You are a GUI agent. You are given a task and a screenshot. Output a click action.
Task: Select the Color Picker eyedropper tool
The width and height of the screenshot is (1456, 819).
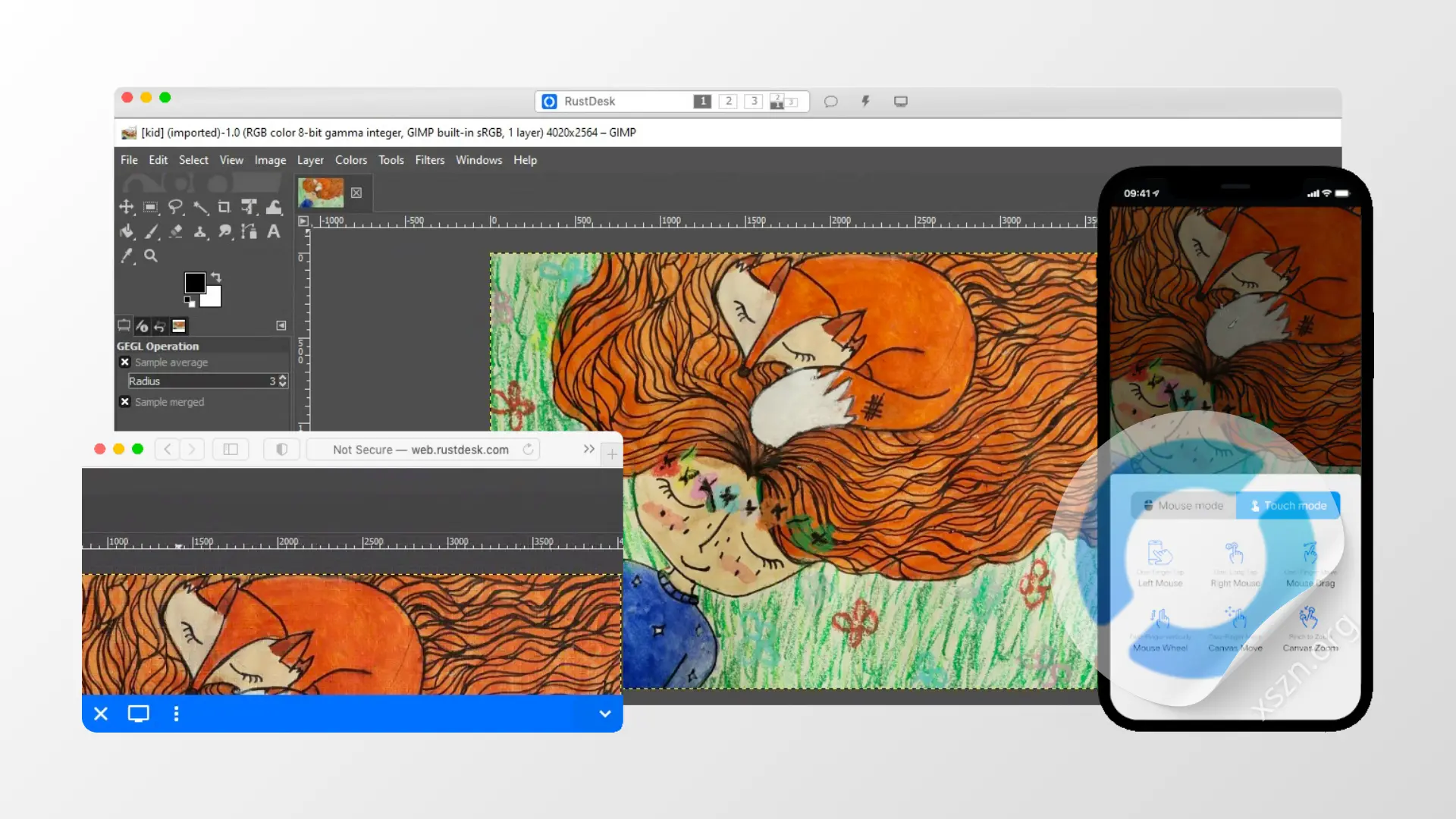click(x=127, y=256)
